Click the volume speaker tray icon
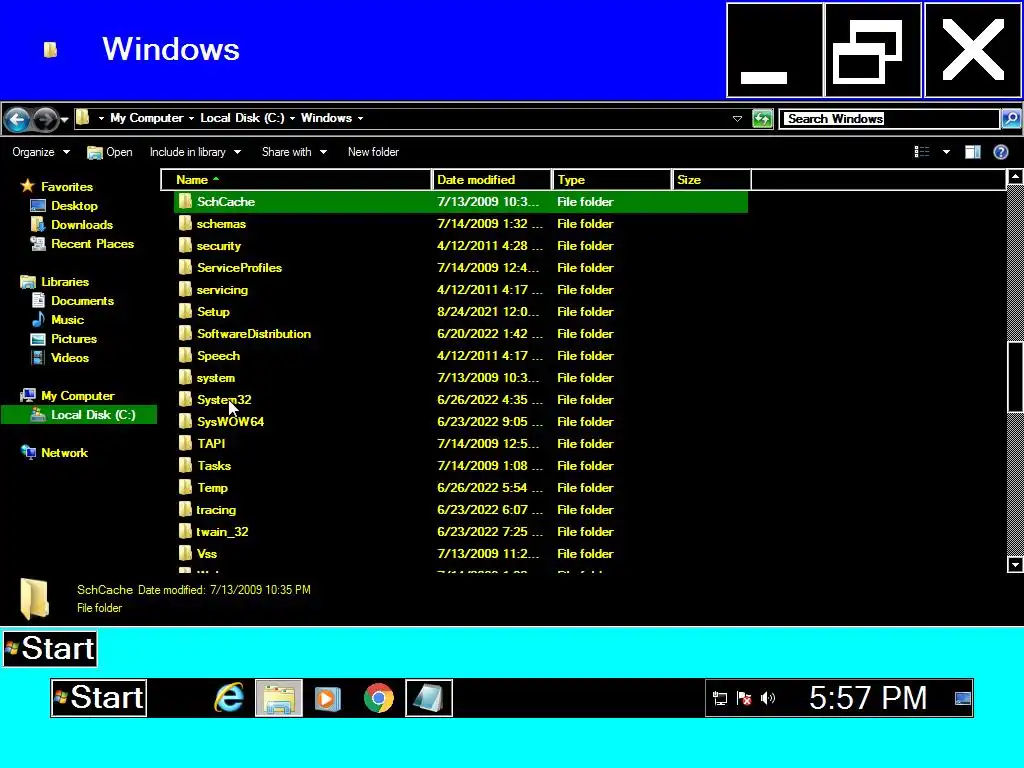The width and height of the screenshot is (1024, 768). (x=768, y=699)
